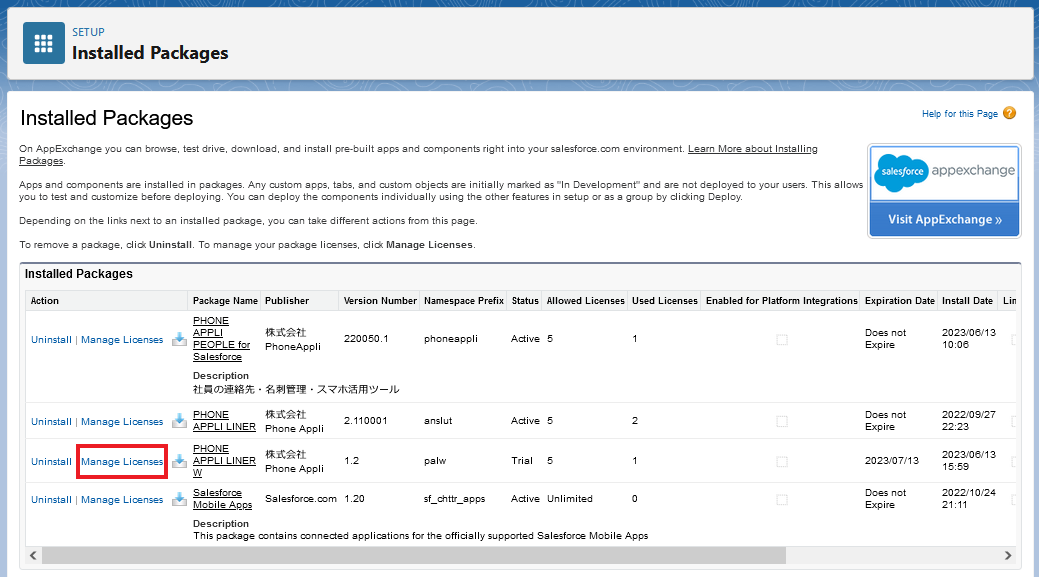Image resolution: width=1039 pixels, height=577 pixels.
Task: Click the Namespace Prefix column header
Action: 464,301
